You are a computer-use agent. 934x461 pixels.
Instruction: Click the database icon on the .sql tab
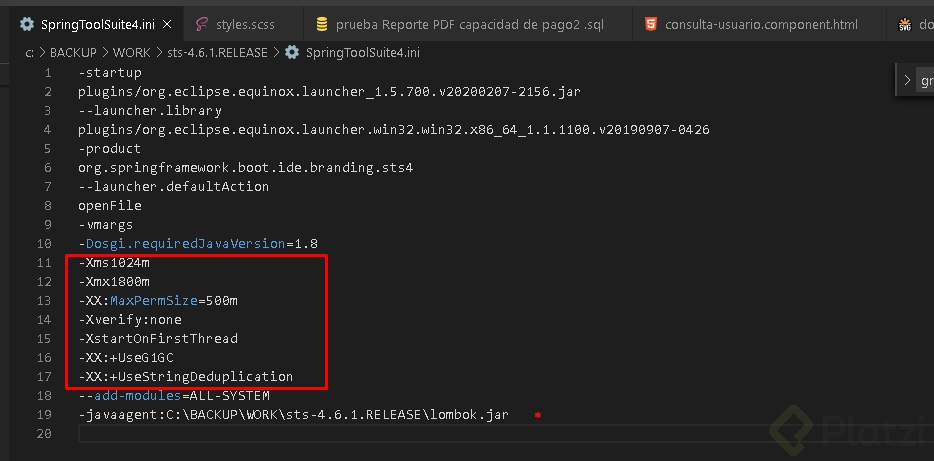click(x=322, y=24)
